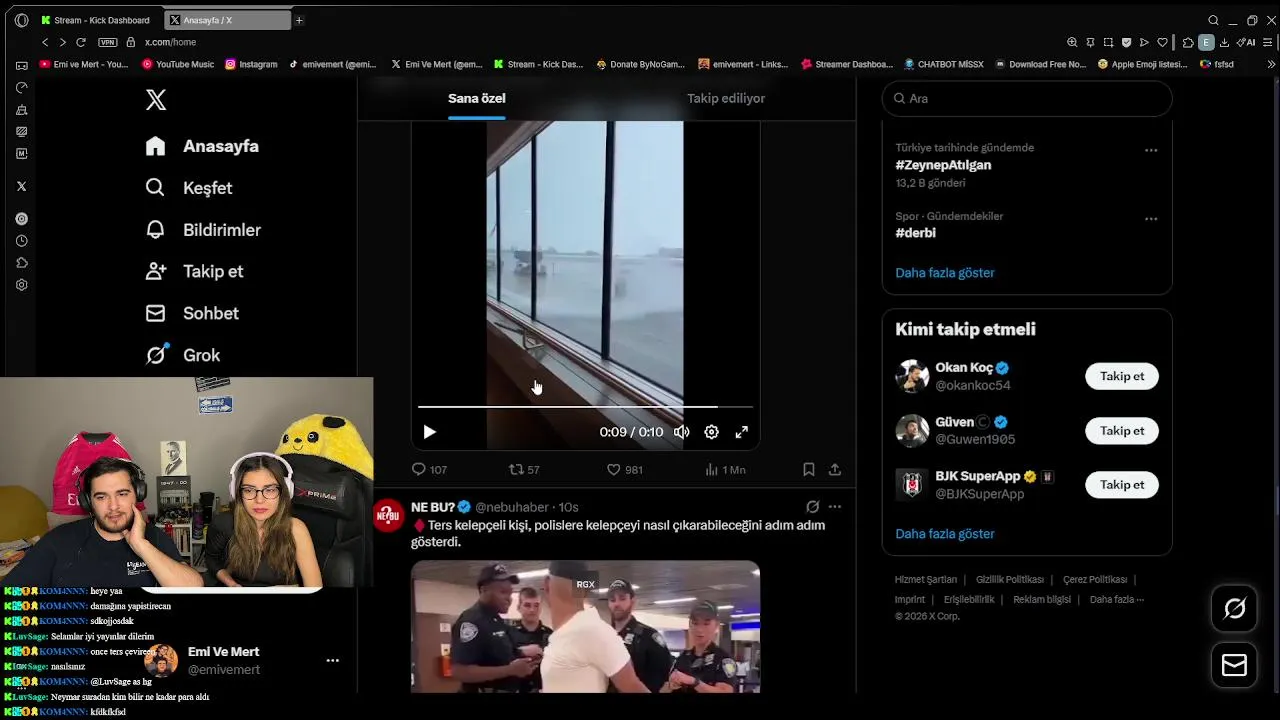Expand the bookmarks overflow chevron

tap(1271, 64)
